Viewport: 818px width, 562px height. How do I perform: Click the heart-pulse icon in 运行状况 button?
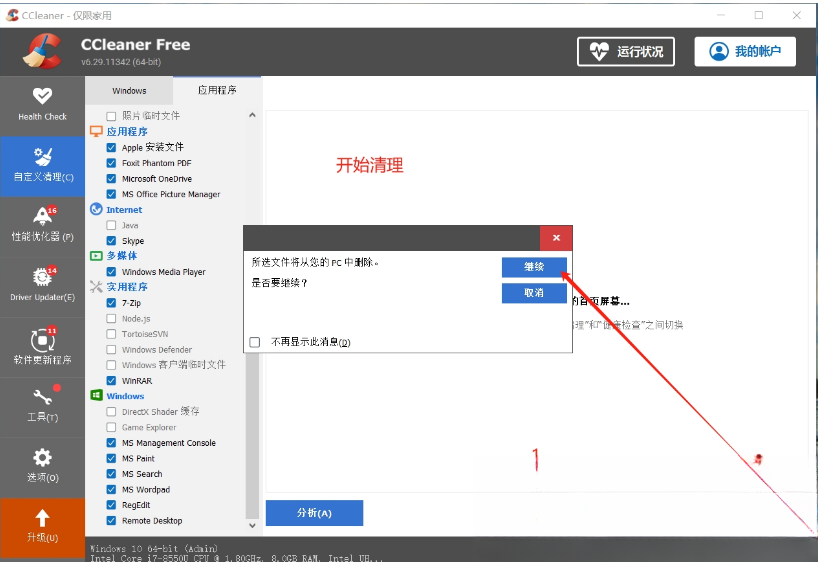click(x=599, y=51)
